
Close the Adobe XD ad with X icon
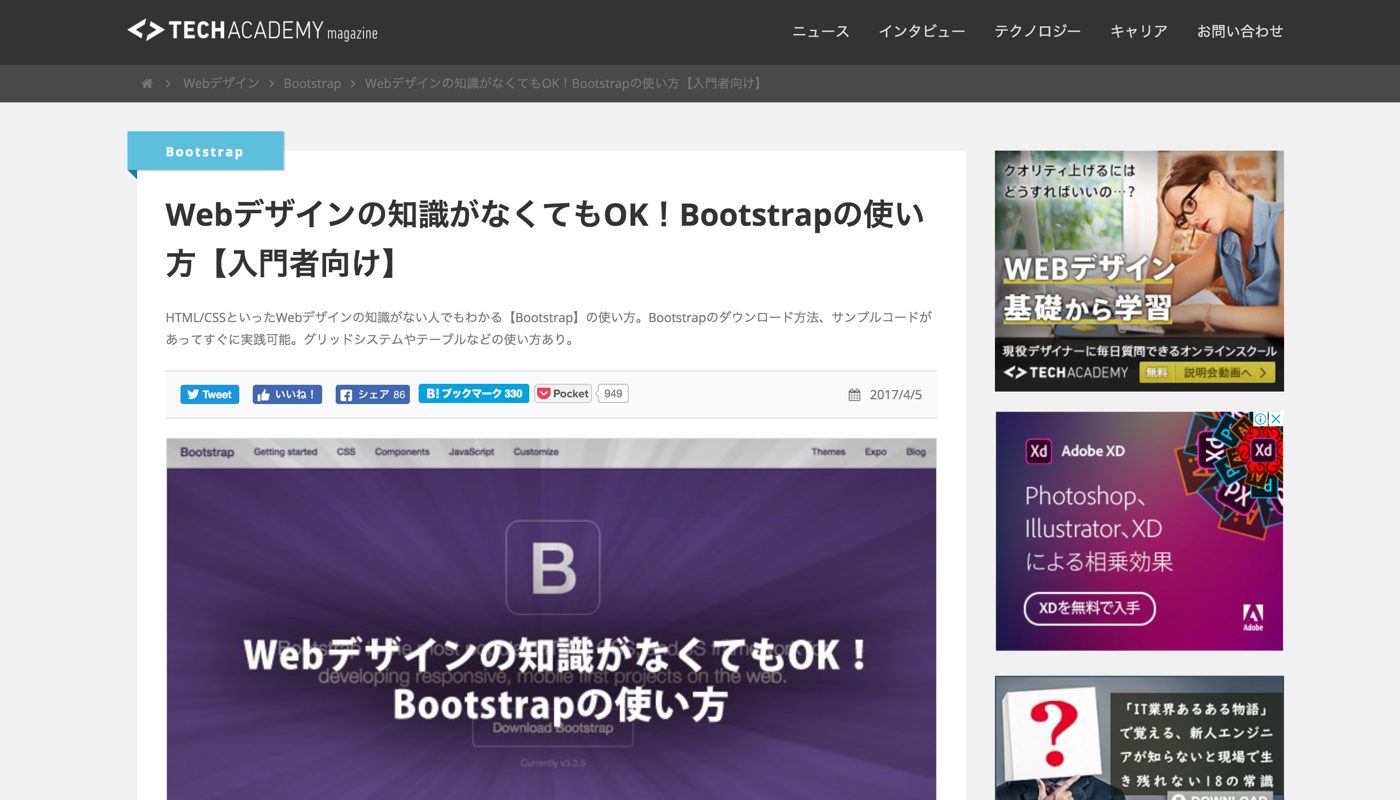1276,419
